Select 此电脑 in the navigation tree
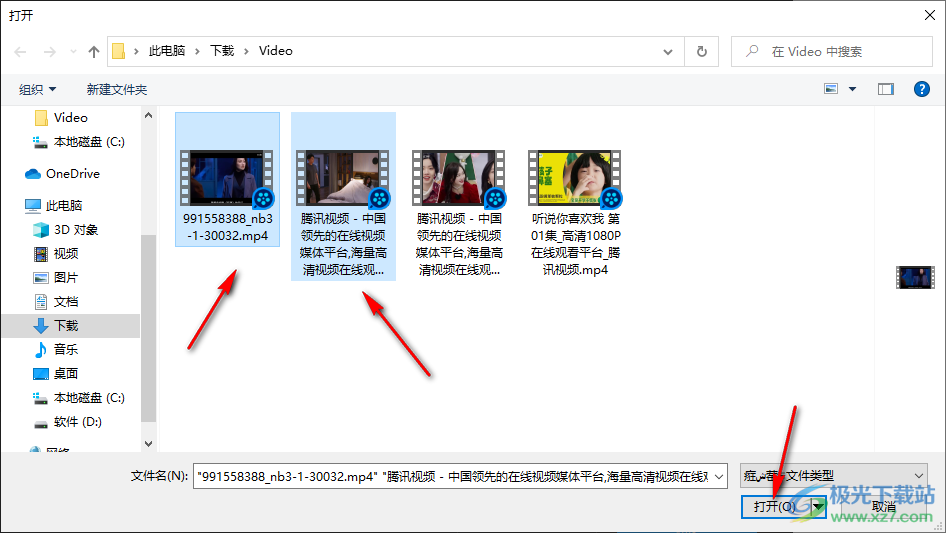Screen dimensions: 946x533 pos(53,206)
